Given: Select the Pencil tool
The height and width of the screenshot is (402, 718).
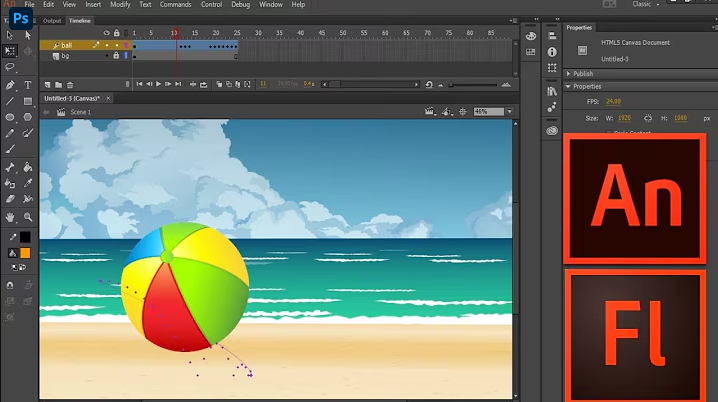Looking at the screenshot, I should click(x=10, y=133).
